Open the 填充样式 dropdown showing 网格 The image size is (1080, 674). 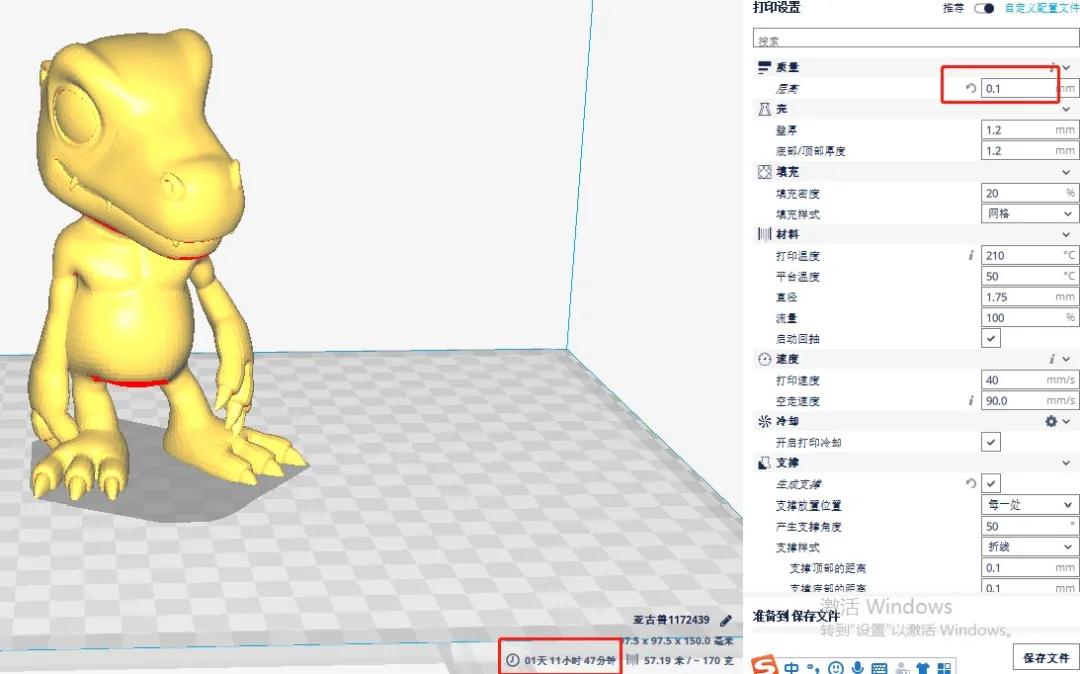[x=1028, y=214]
